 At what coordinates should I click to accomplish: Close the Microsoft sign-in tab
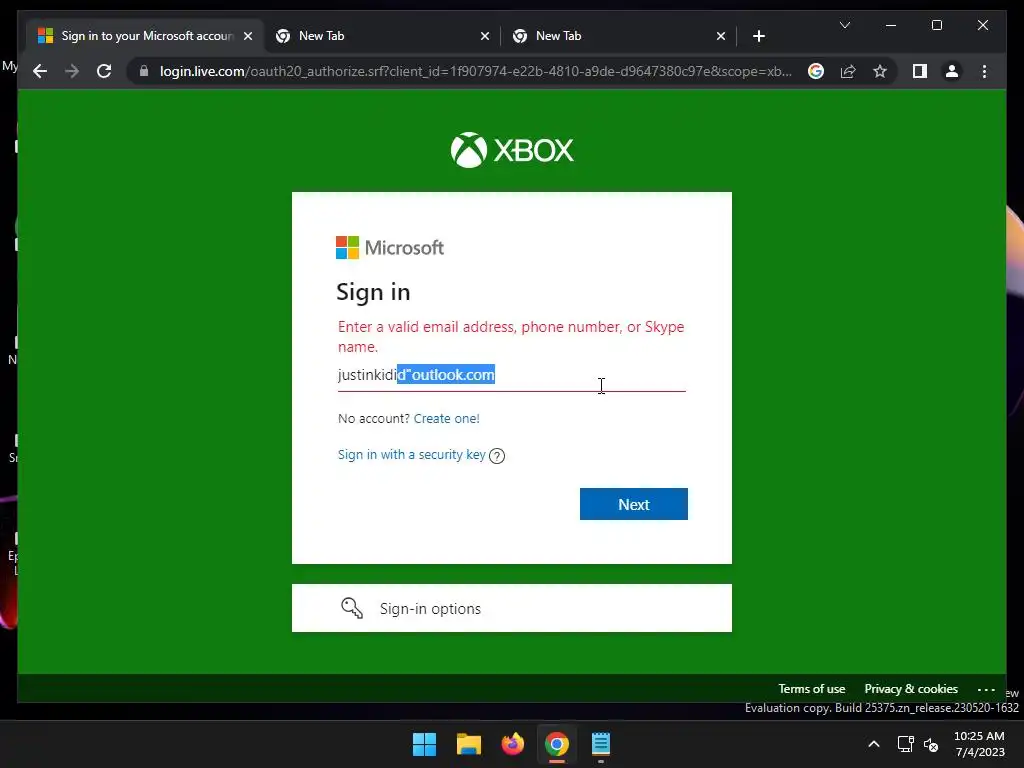pyautogui.click(x=248, y=37)
